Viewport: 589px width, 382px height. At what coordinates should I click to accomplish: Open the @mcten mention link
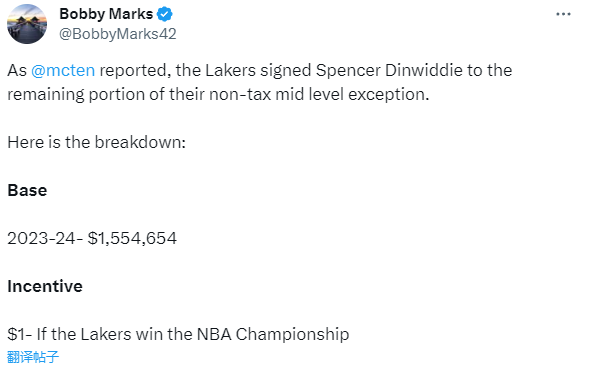pyautogui.click(x=63, y=71)
